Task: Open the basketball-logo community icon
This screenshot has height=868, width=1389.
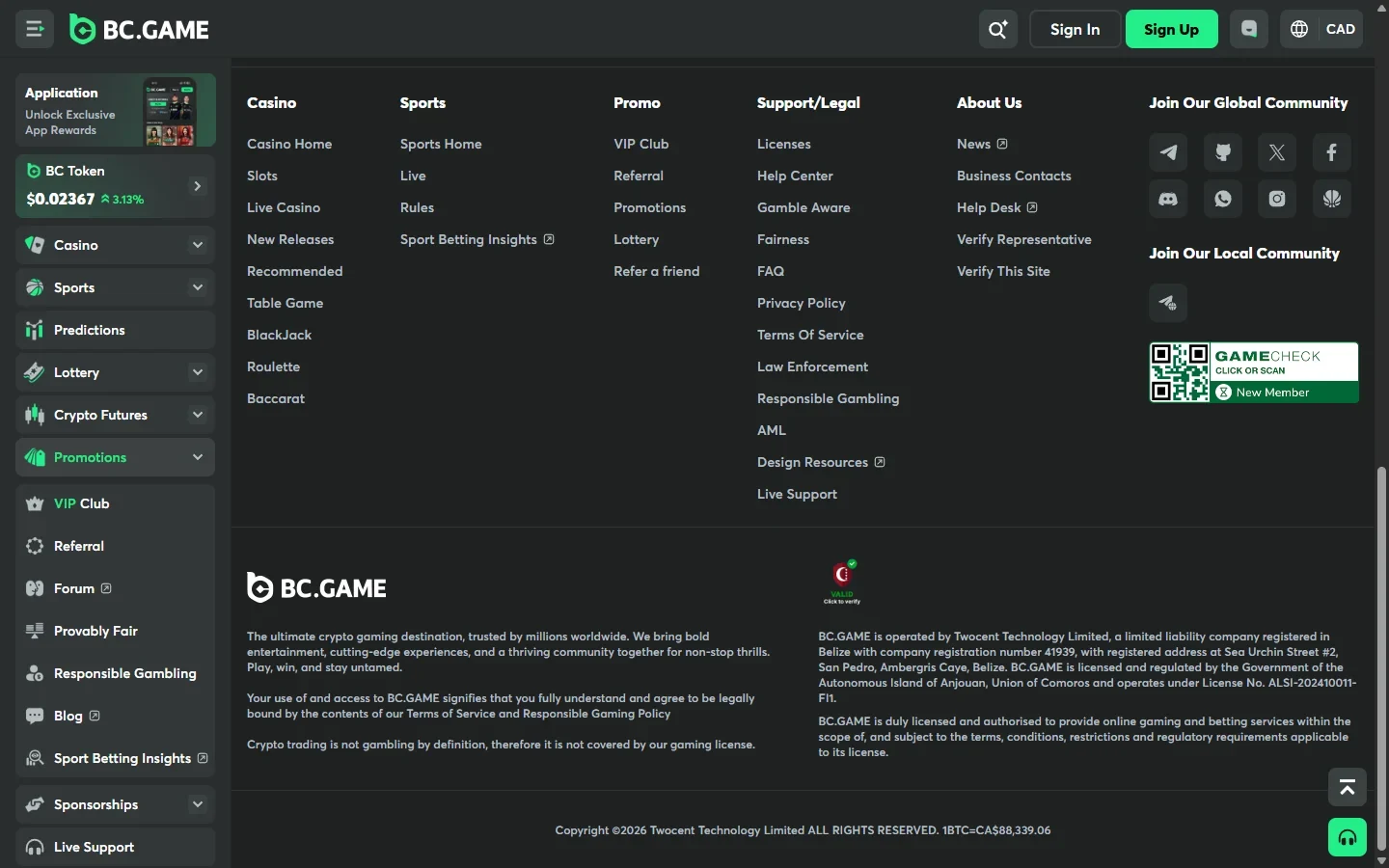Action: pos(1332,199)
